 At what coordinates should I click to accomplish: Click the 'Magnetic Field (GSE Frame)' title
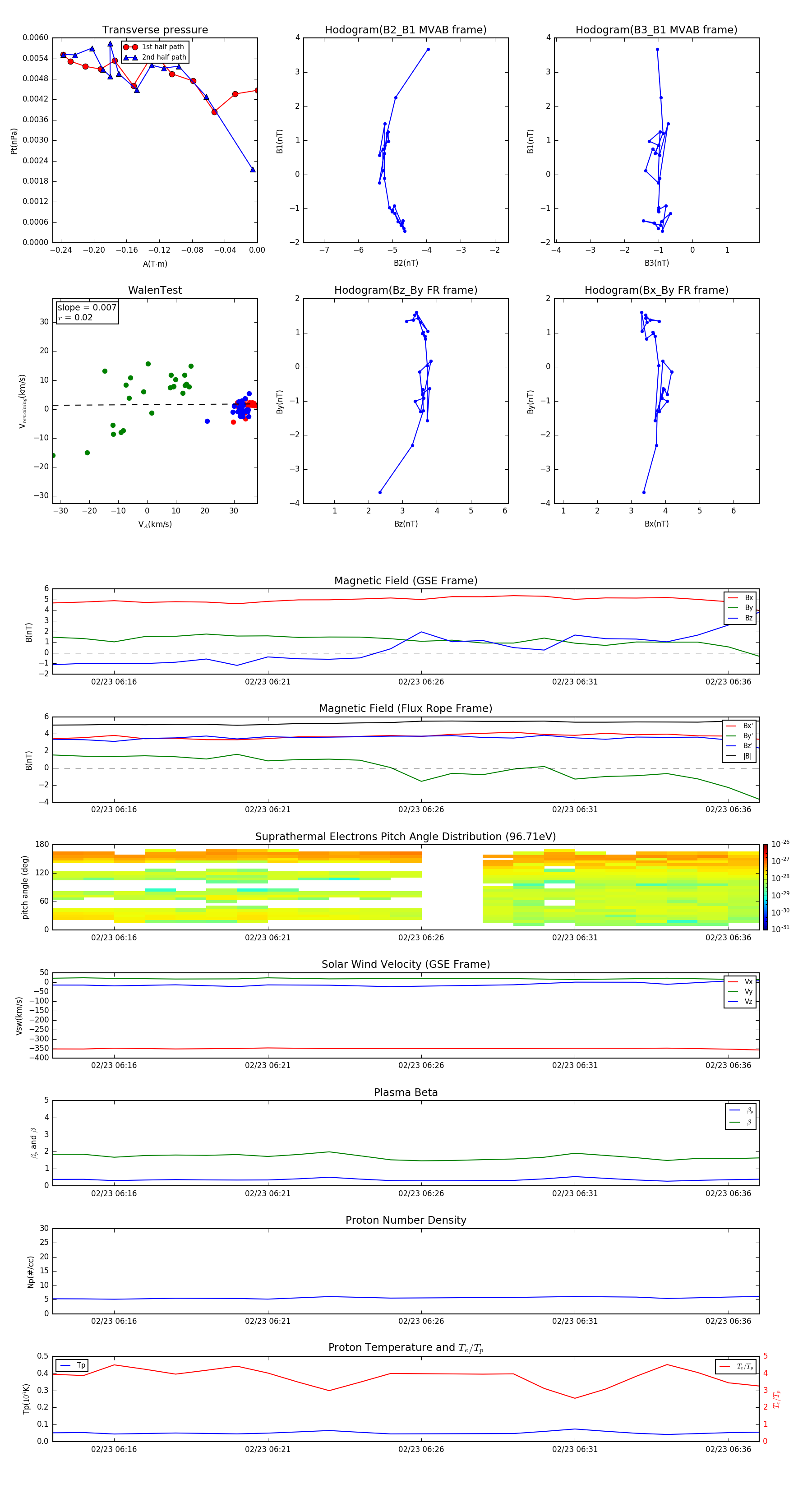pyautogui.click(x=406, y=581)
